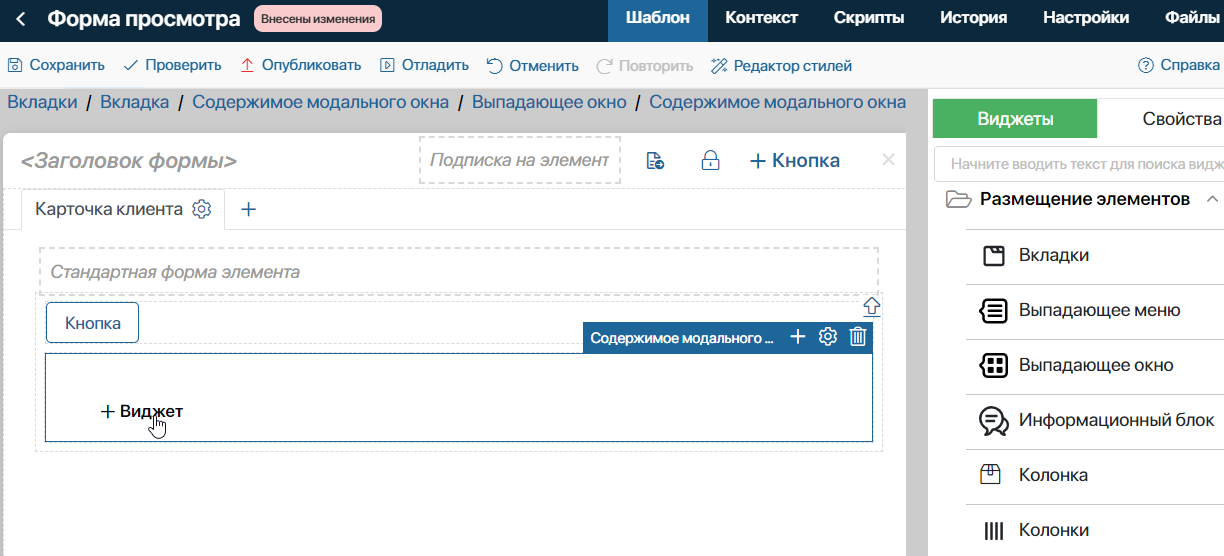Select the Карточка клиента tab
1224x556 pixels.
pos(109,209)
